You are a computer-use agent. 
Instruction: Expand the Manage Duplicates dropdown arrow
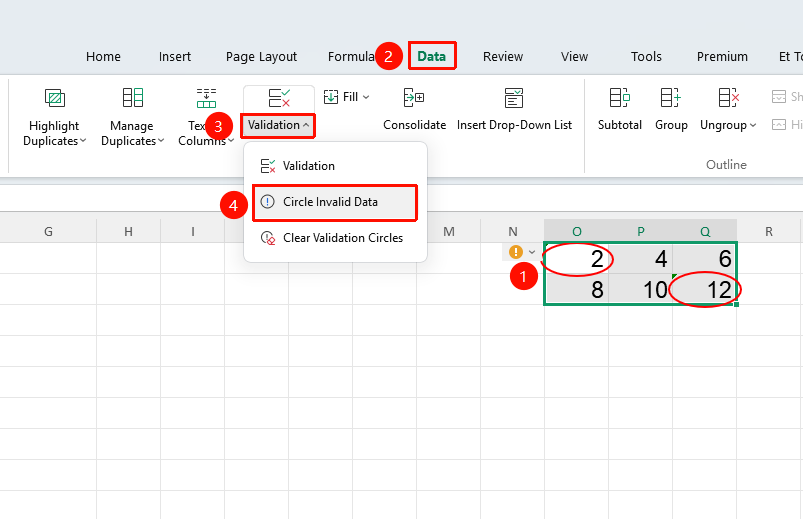coord(161,141)
